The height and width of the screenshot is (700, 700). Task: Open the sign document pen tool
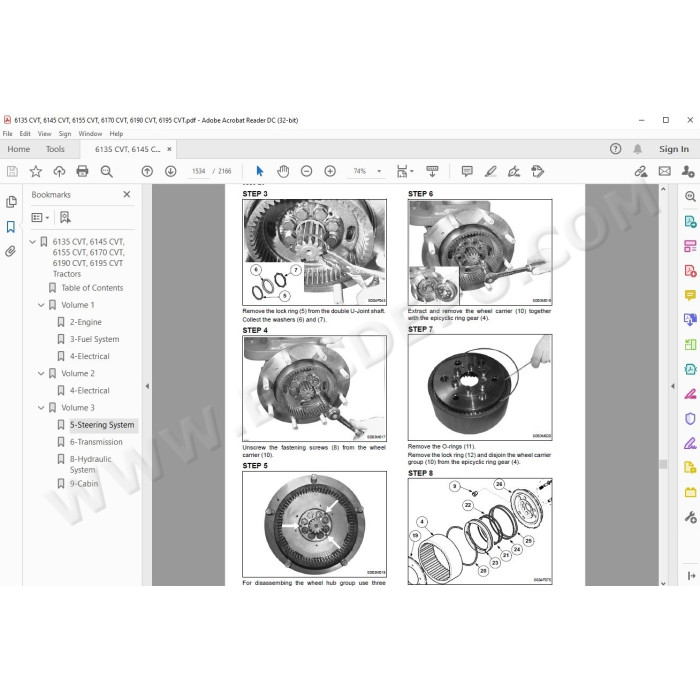point(514,171)
